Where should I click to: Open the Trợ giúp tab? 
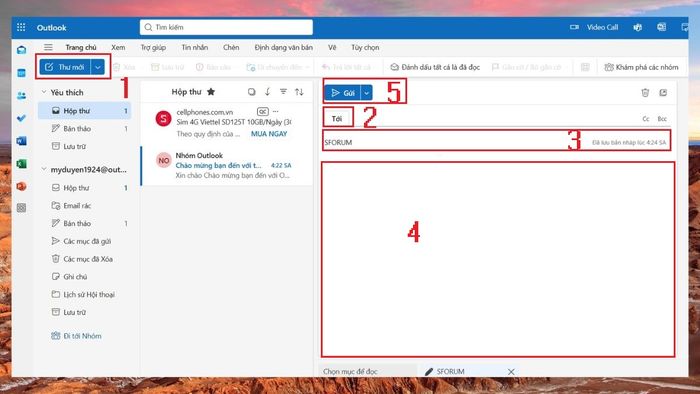[x=153, y=47]
